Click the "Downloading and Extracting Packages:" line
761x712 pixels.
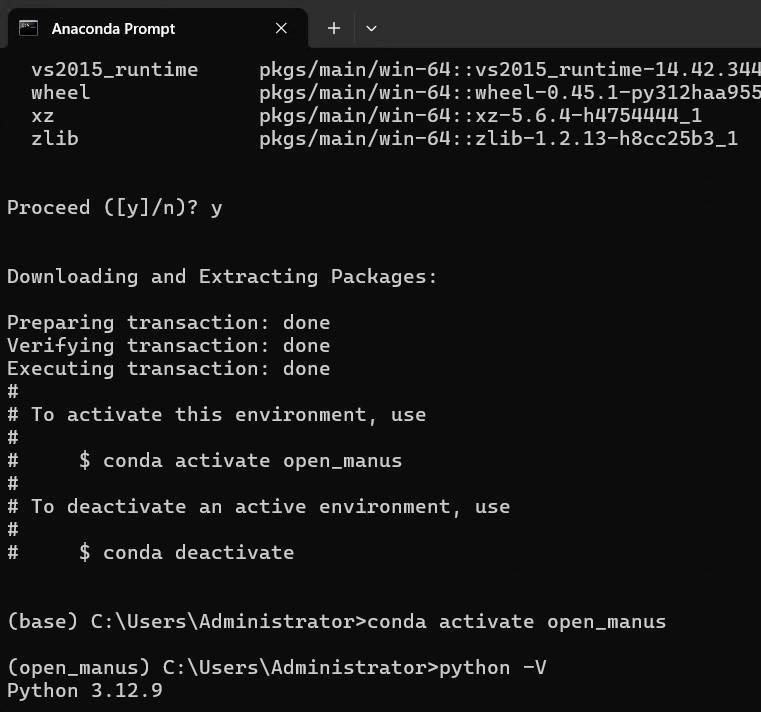coord(222,276)
